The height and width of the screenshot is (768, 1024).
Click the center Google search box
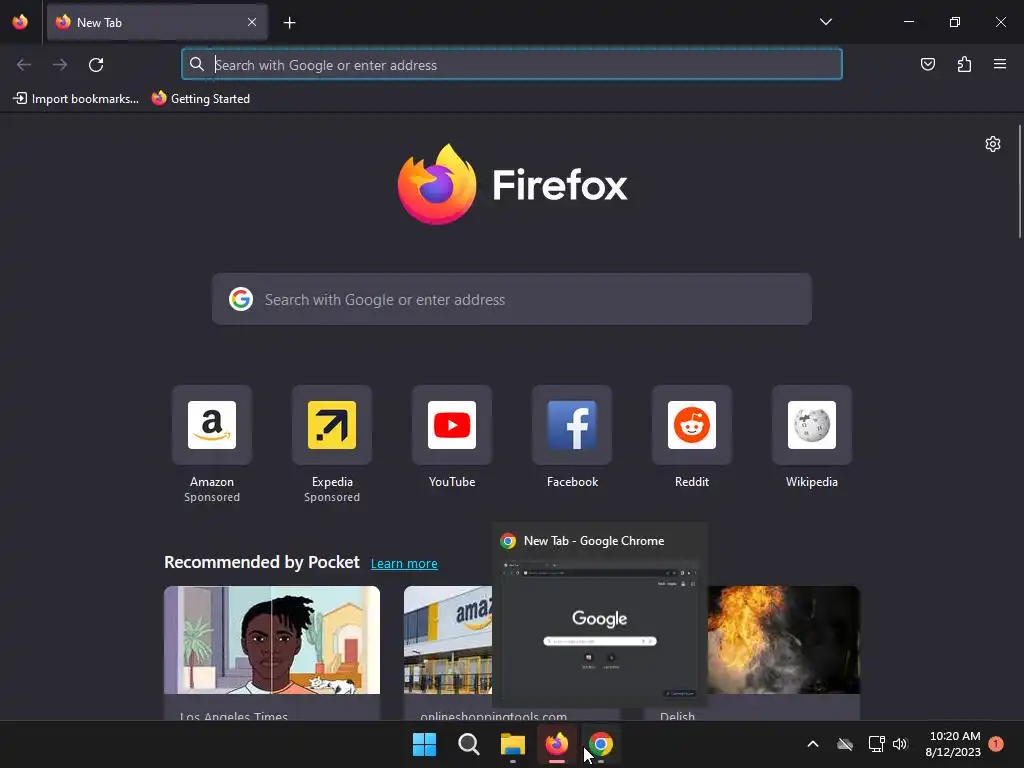(x=512, y=299)
